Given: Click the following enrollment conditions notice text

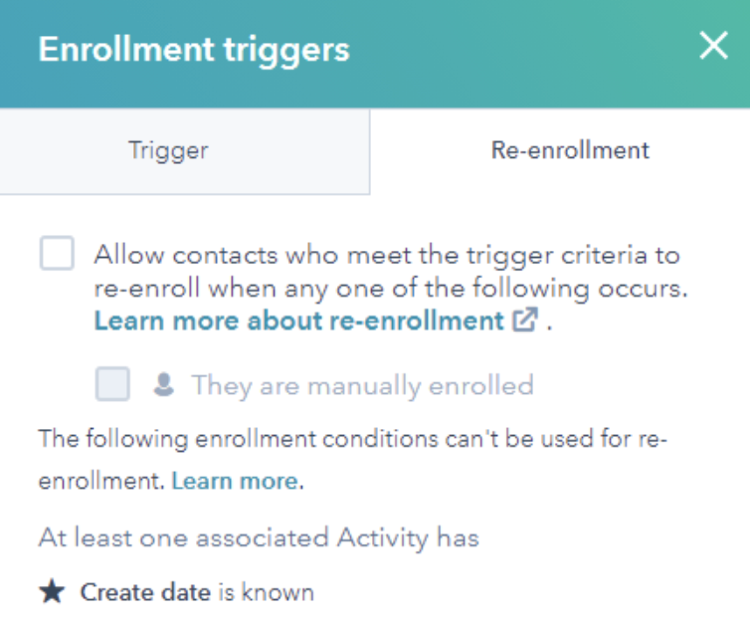Looking at the screenshot, I should click(x=352, y=438).
